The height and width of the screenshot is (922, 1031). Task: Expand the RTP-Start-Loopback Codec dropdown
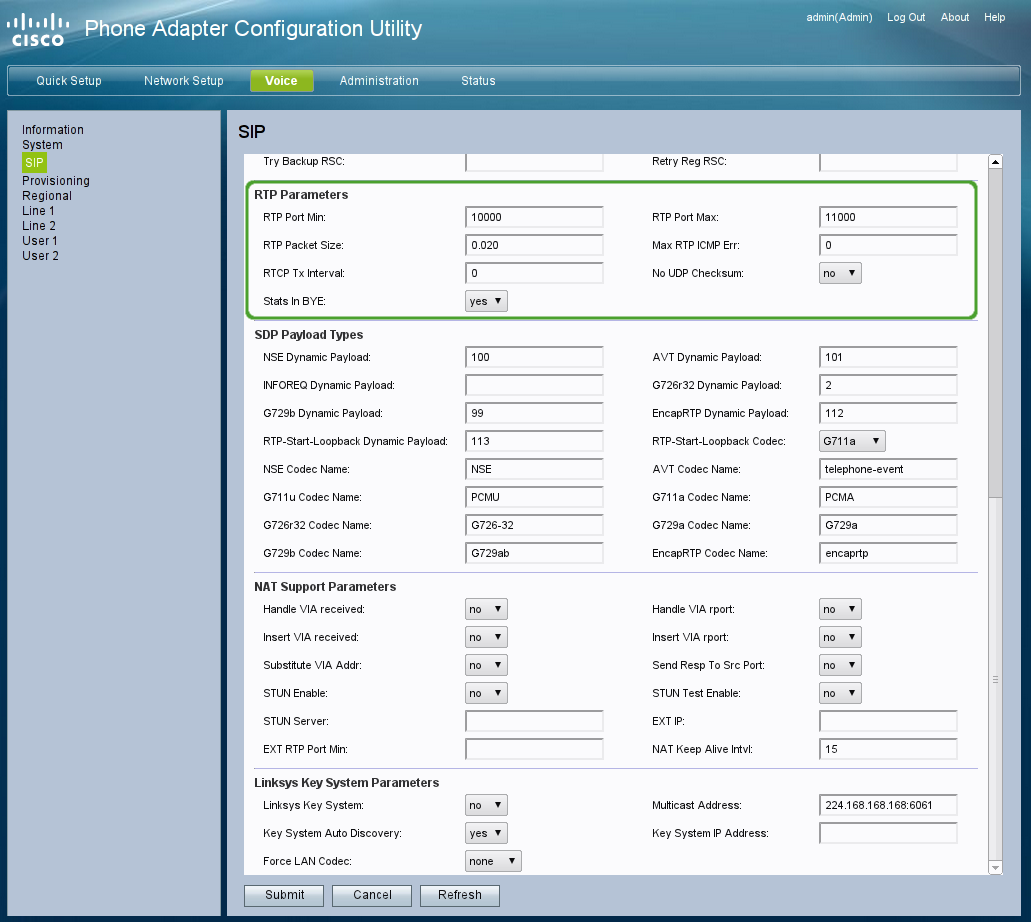852,441
